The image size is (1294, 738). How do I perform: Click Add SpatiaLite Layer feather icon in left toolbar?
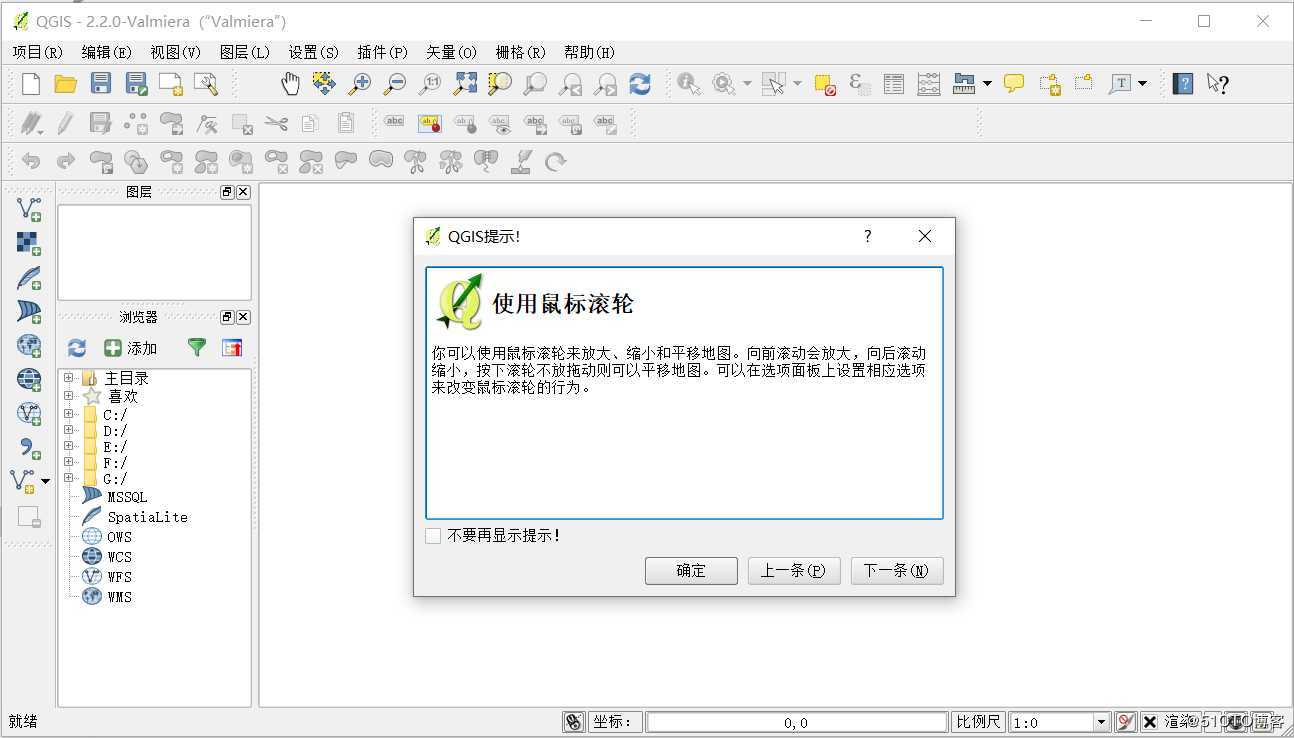(29, 277)
